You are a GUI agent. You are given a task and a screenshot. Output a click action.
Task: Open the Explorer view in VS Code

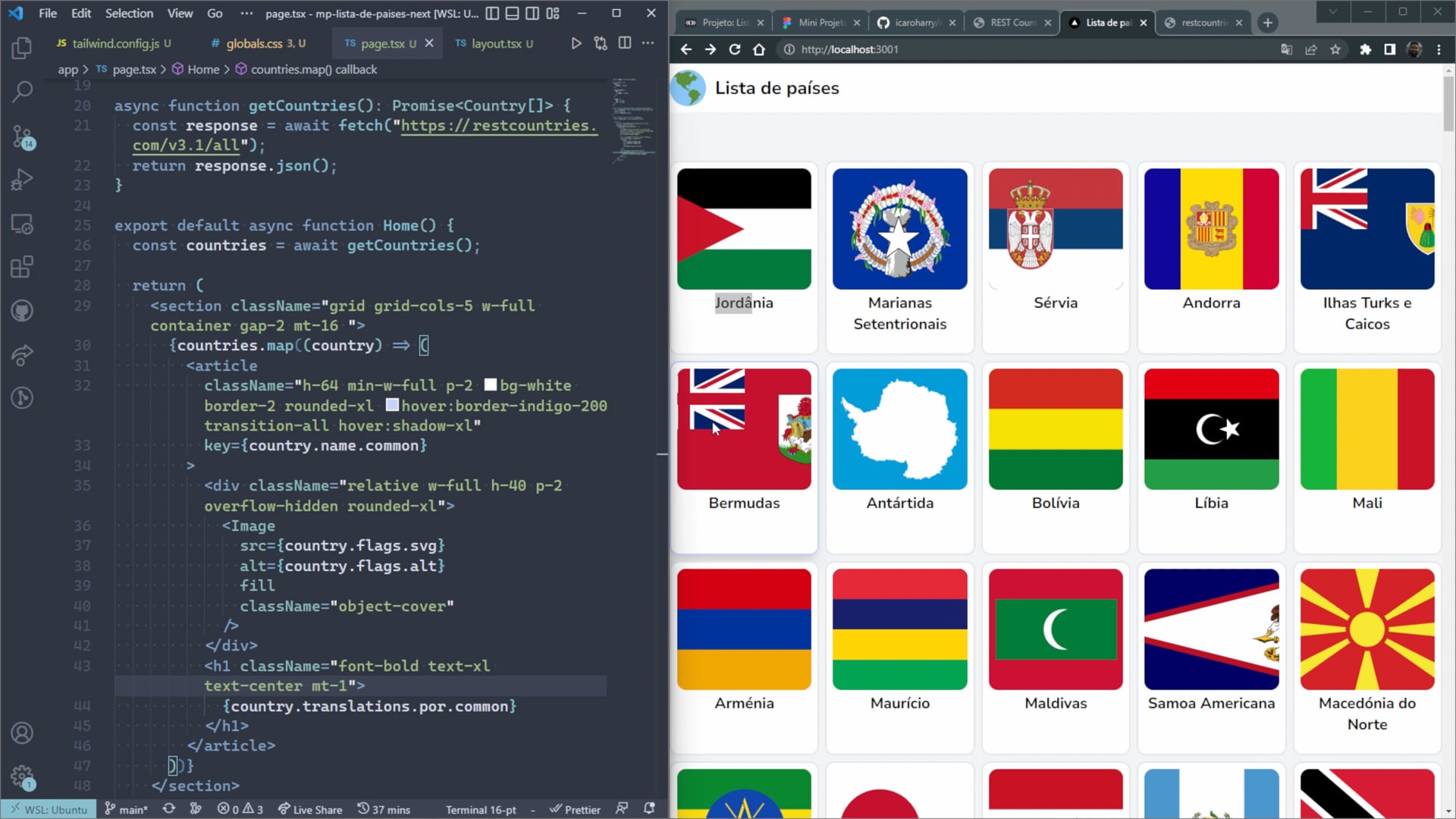[22, 49]
